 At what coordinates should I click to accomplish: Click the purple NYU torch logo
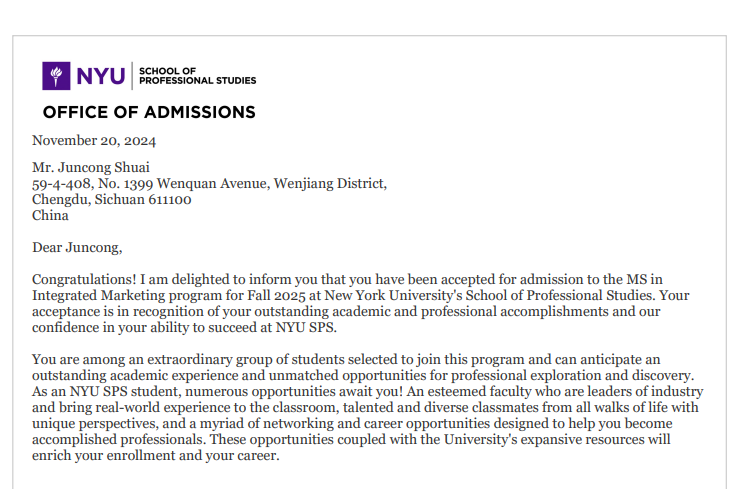click(56, 76)
